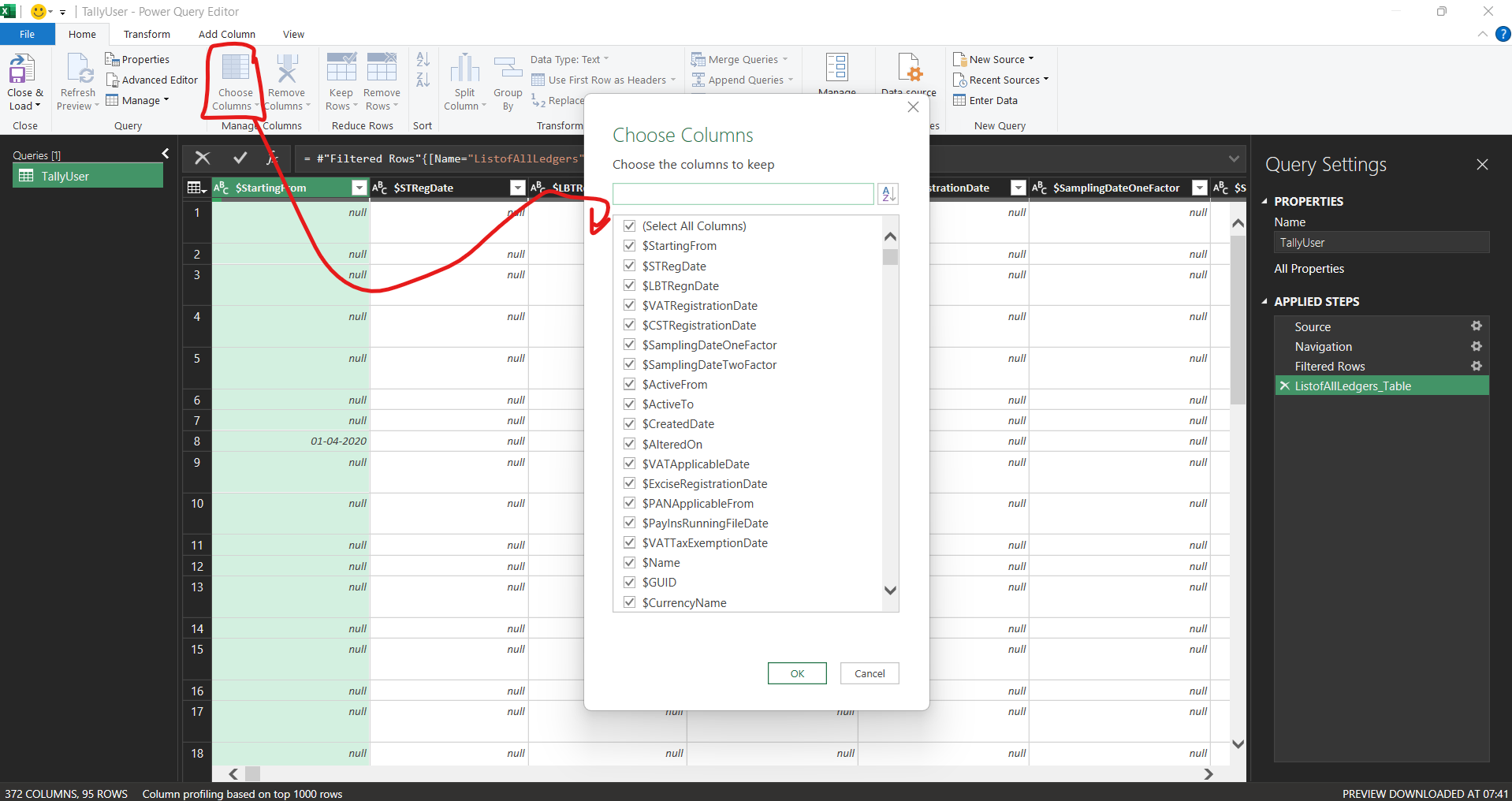Click the Refresh Preview icon
The height and width of the screenshot is (801, 1512).
tap(79, 70)
